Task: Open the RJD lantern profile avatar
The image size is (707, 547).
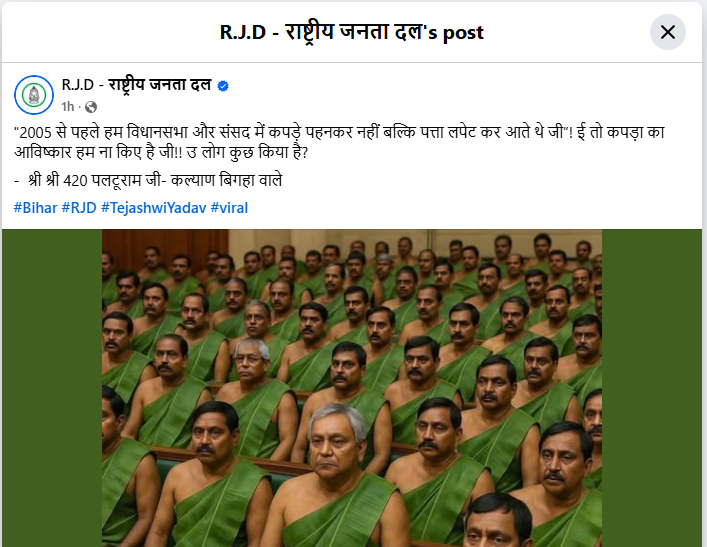Action: 34,95
